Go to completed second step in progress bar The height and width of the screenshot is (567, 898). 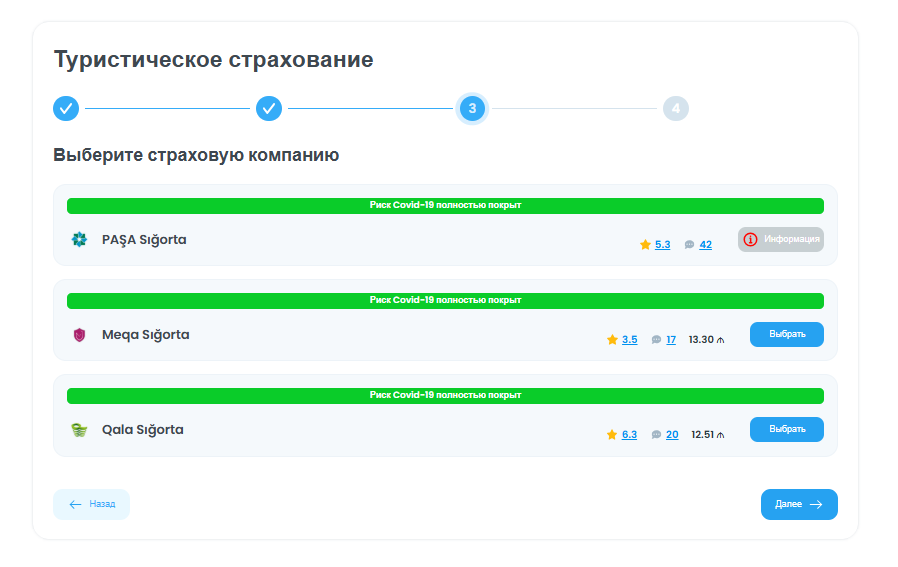point(269,108)
